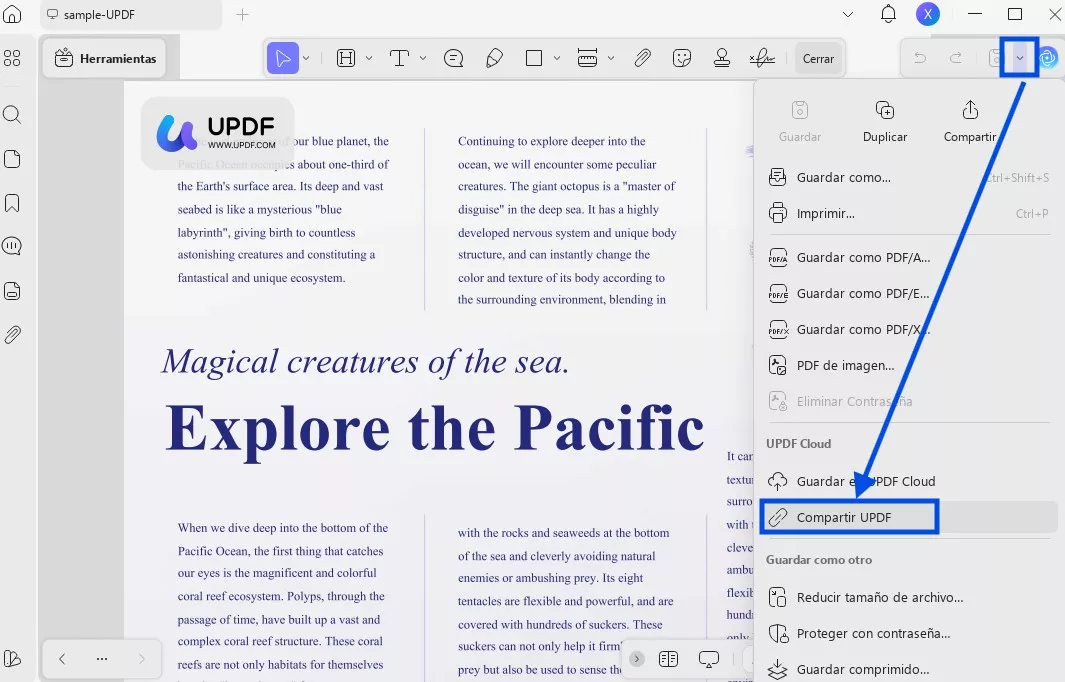Select the sample-UPDF tab
1065x682 pixels.
click(x=131, y=14)
